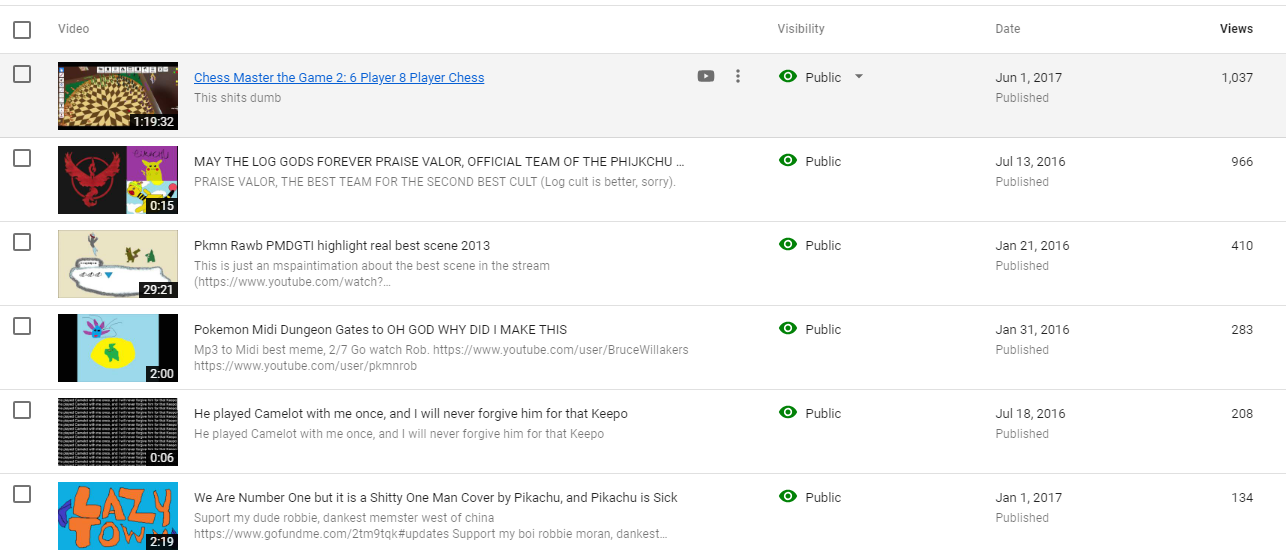This screenshot has width=1286, height=557.
Task: Click the chessboard thumbnail with 1:19:32 duration
Action: tap(118, 96)
